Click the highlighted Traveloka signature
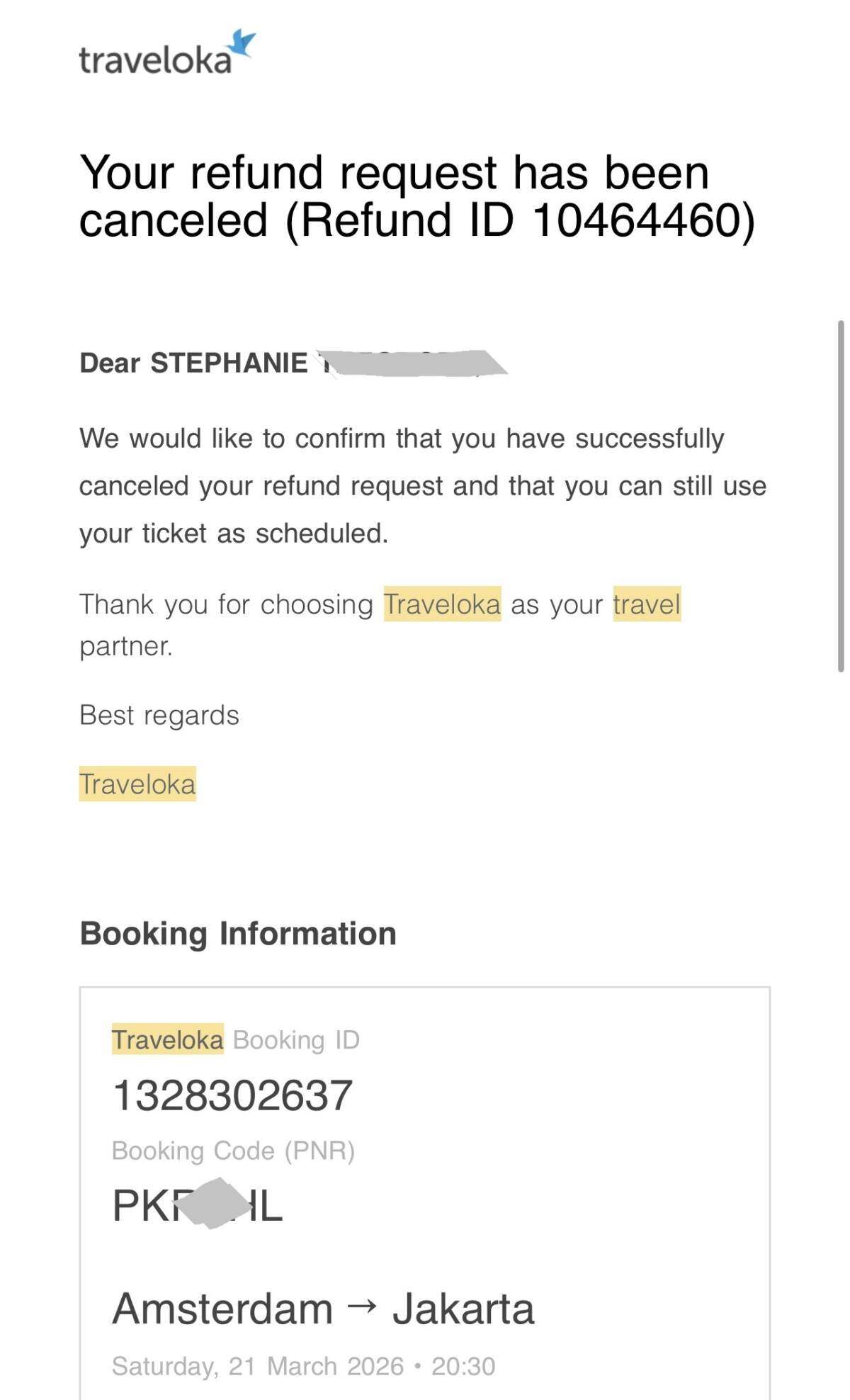Screen dimensions: 850x1400 [x=137, y=784]
